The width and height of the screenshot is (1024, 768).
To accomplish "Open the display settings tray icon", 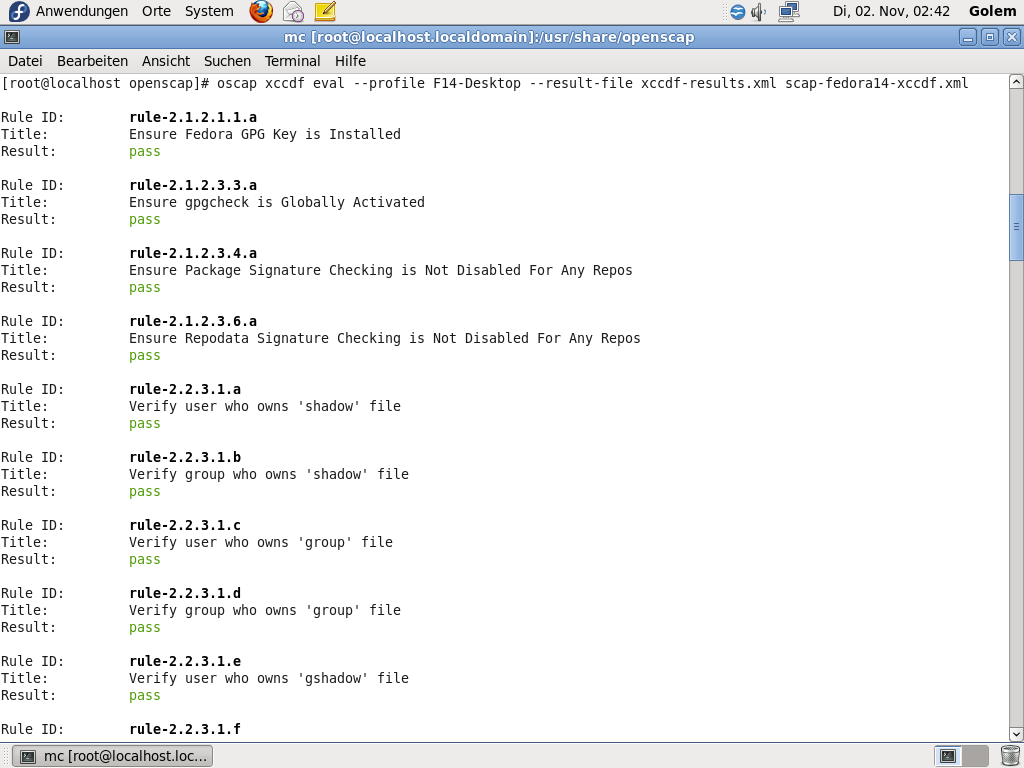I will [x=789, y=11].
